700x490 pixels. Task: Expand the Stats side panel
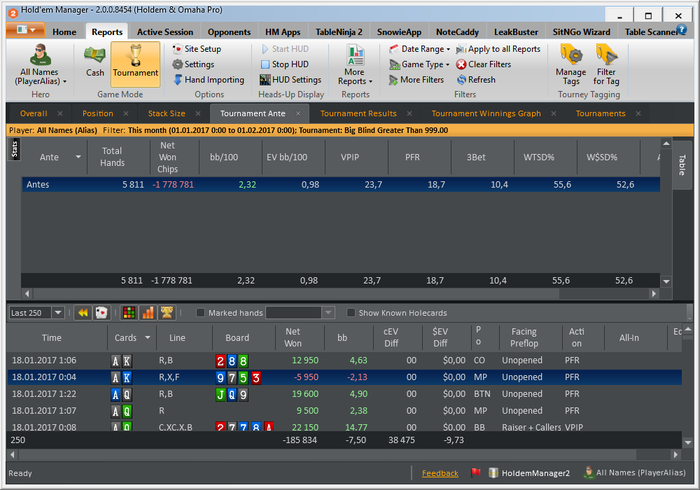pos(15,149)
